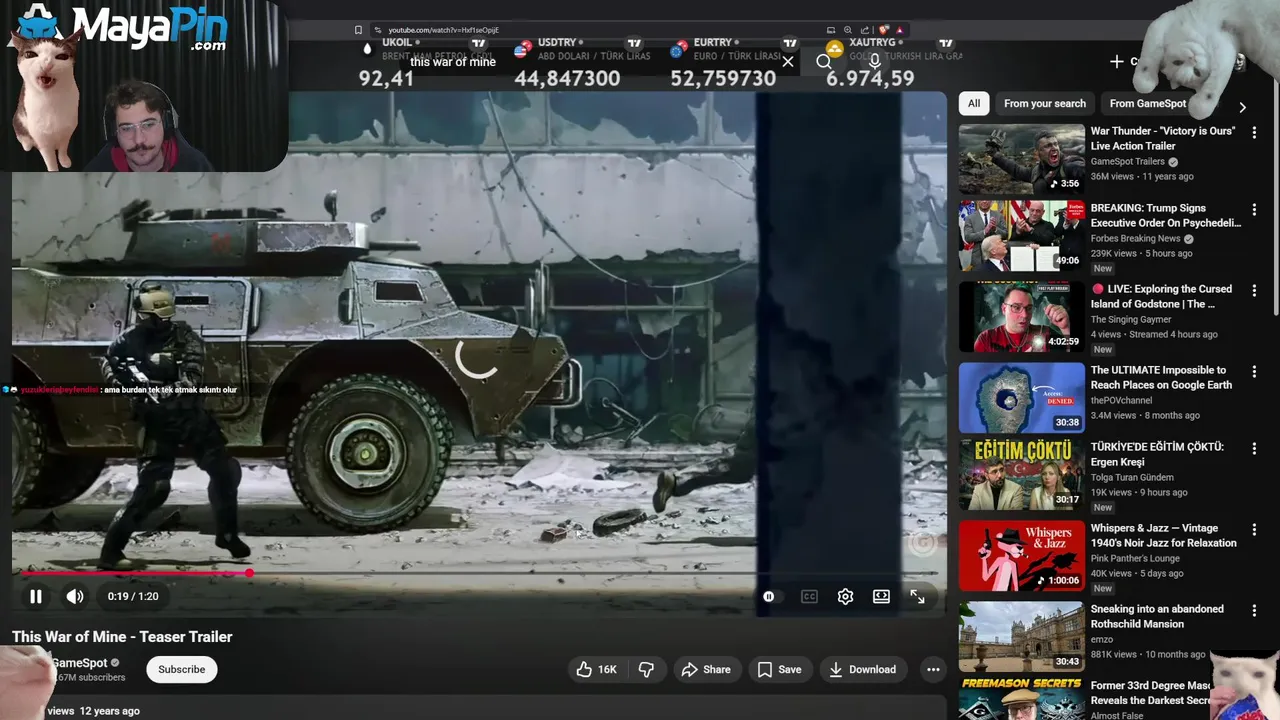Clear the search text with the X
This screenshot has height=720, width=1280.
point(788,62)
